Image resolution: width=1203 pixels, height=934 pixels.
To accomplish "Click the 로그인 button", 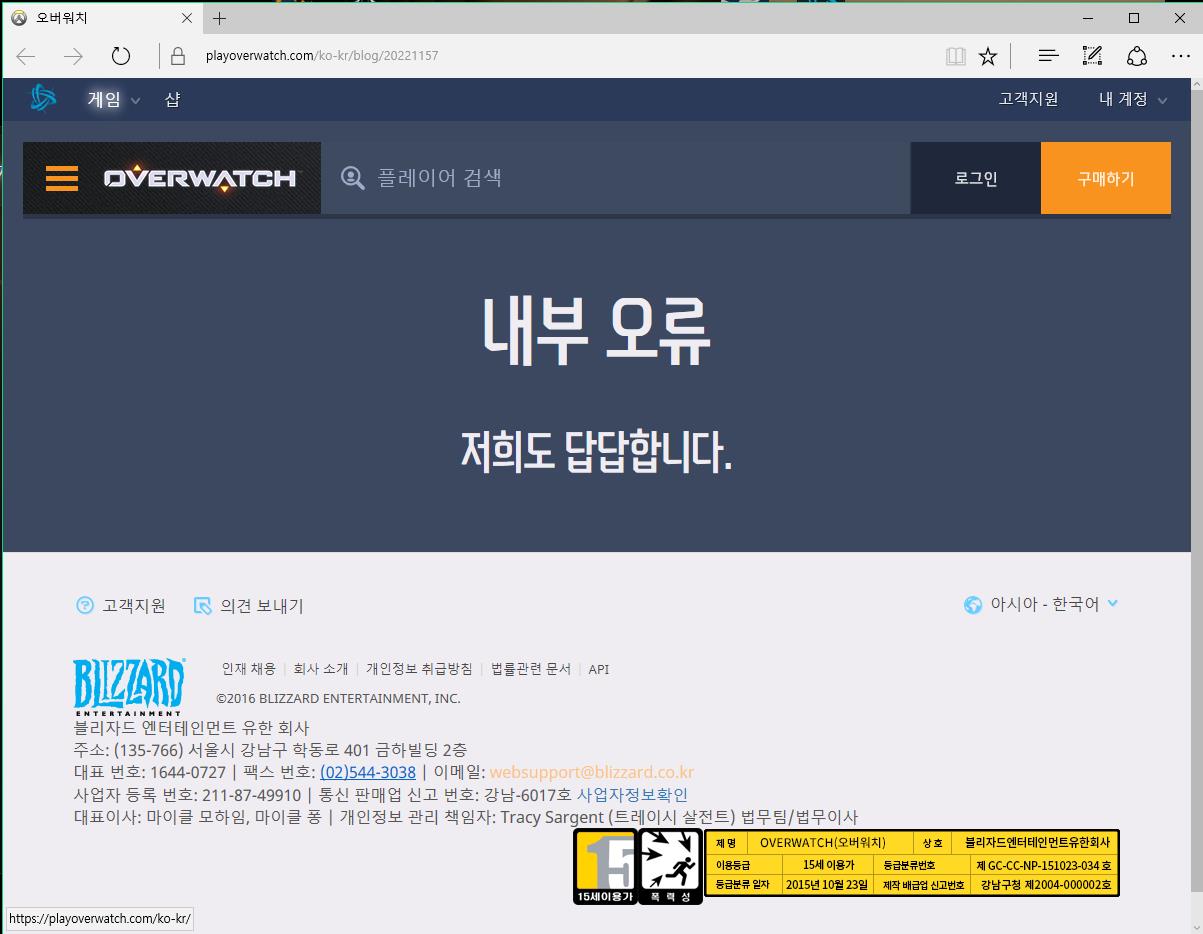I will pos(975,178).
